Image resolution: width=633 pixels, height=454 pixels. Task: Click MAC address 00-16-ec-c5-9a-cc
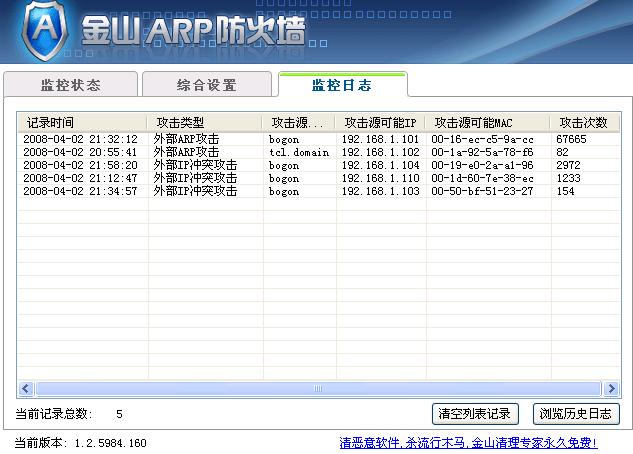482,139
